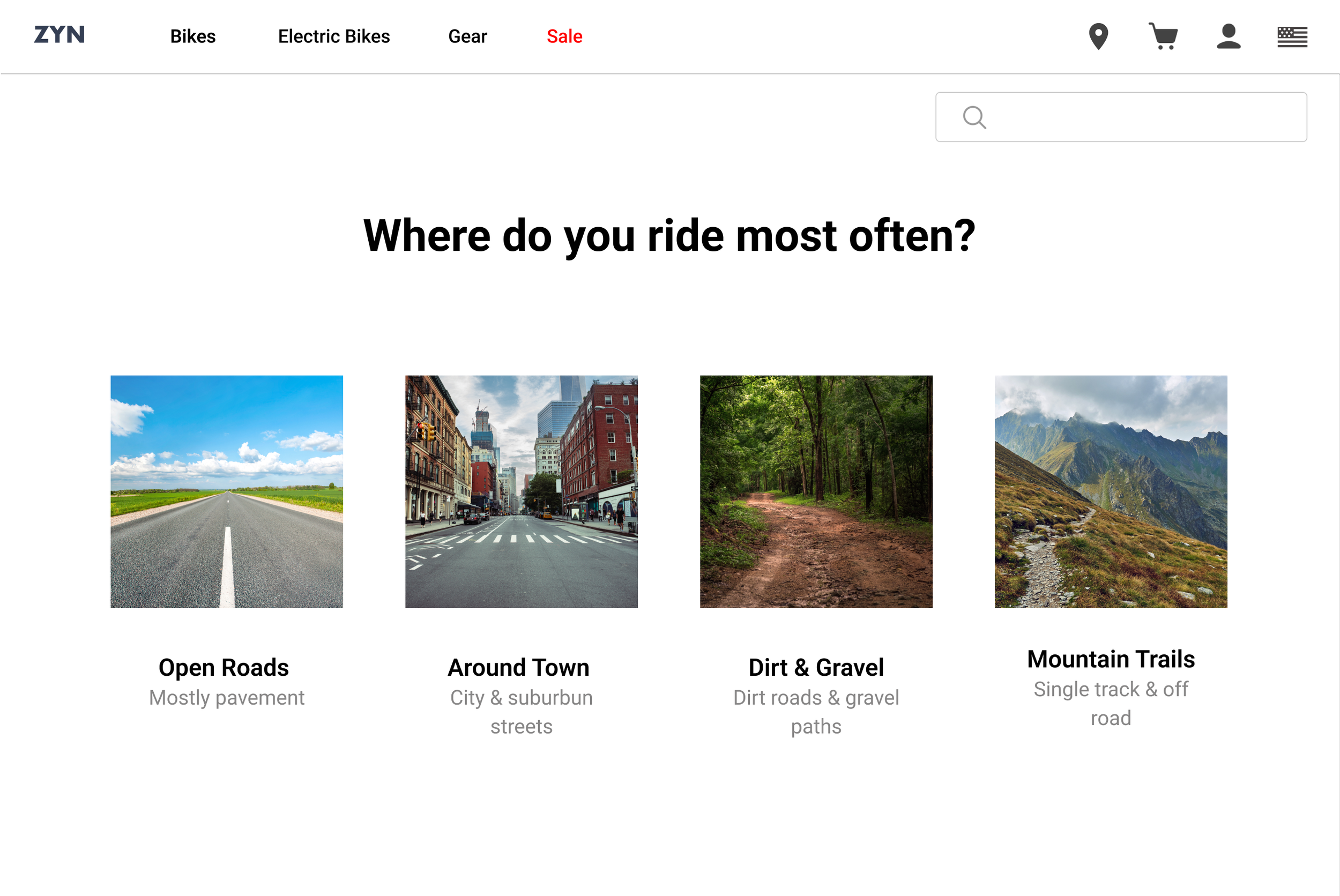Open the Bikes menu
This screenshot has height=896, width=1340.
pos(192,36)
